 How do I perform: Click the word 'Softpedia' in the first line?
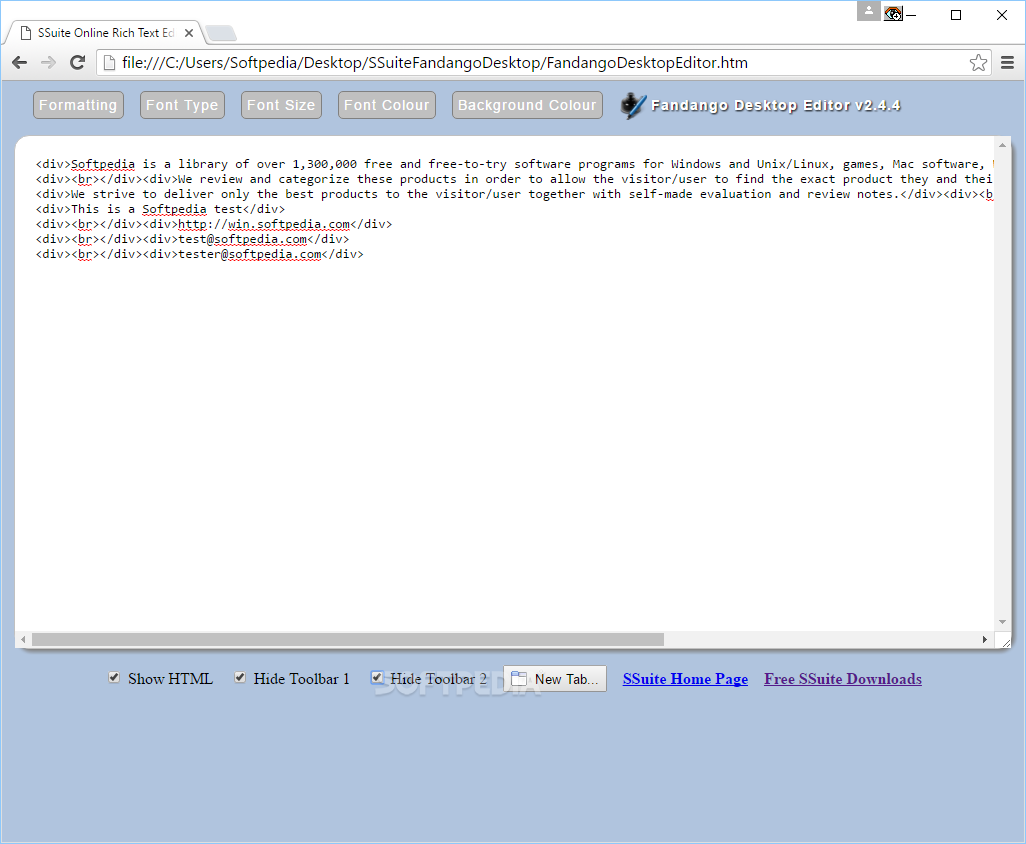tap(103, 164)
